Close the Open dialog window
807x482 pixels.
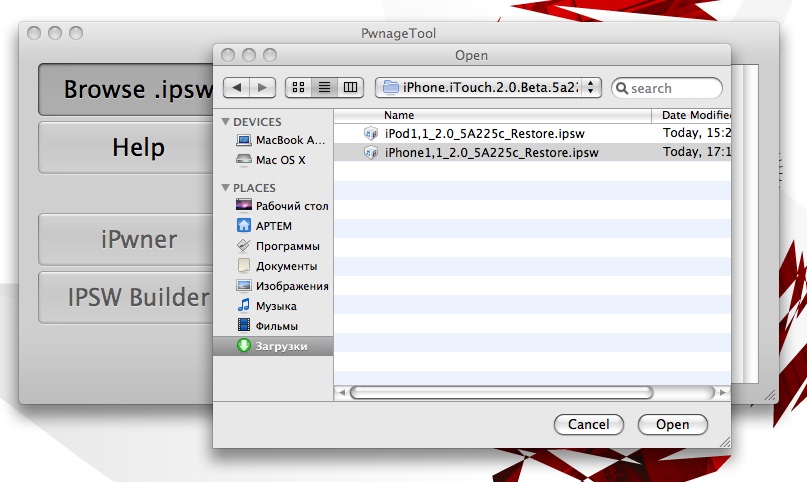tap(228, 55)
